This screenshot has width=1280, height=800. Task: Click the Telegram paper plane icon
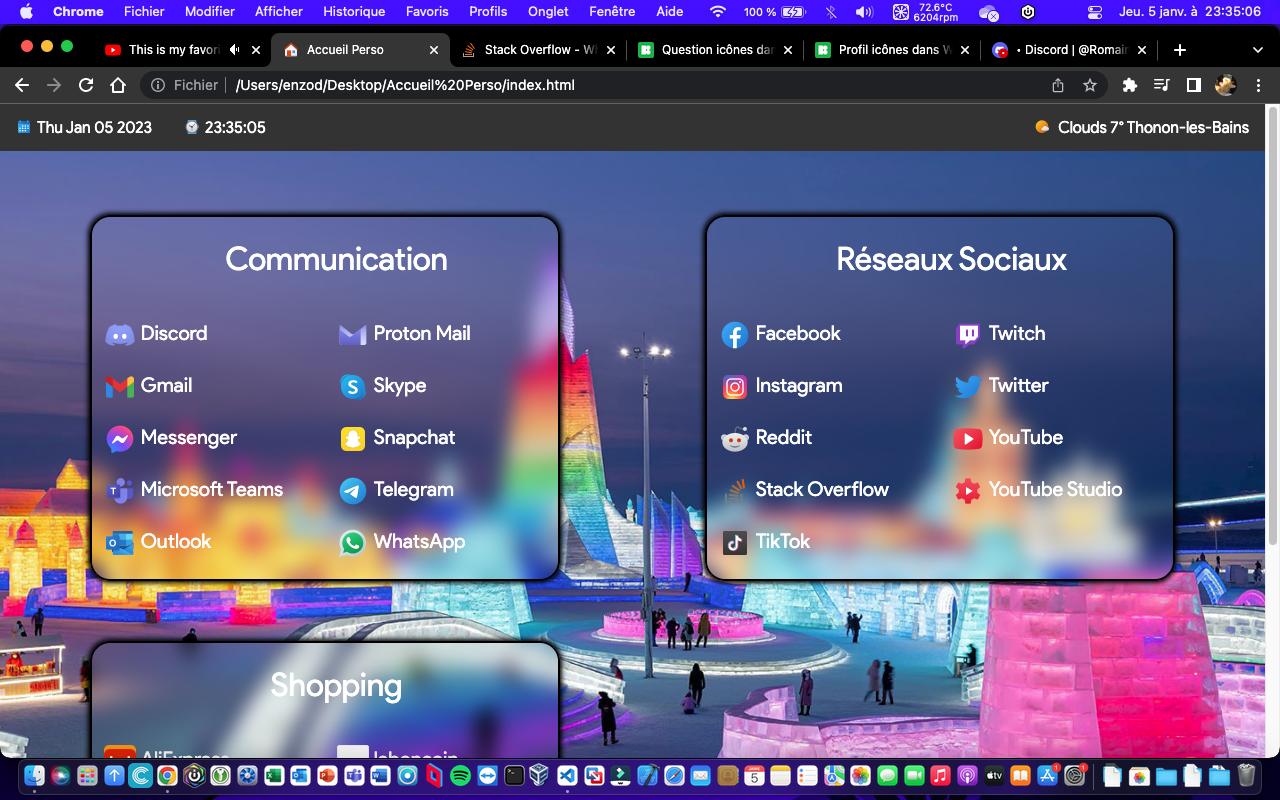[x=353, y=490]
